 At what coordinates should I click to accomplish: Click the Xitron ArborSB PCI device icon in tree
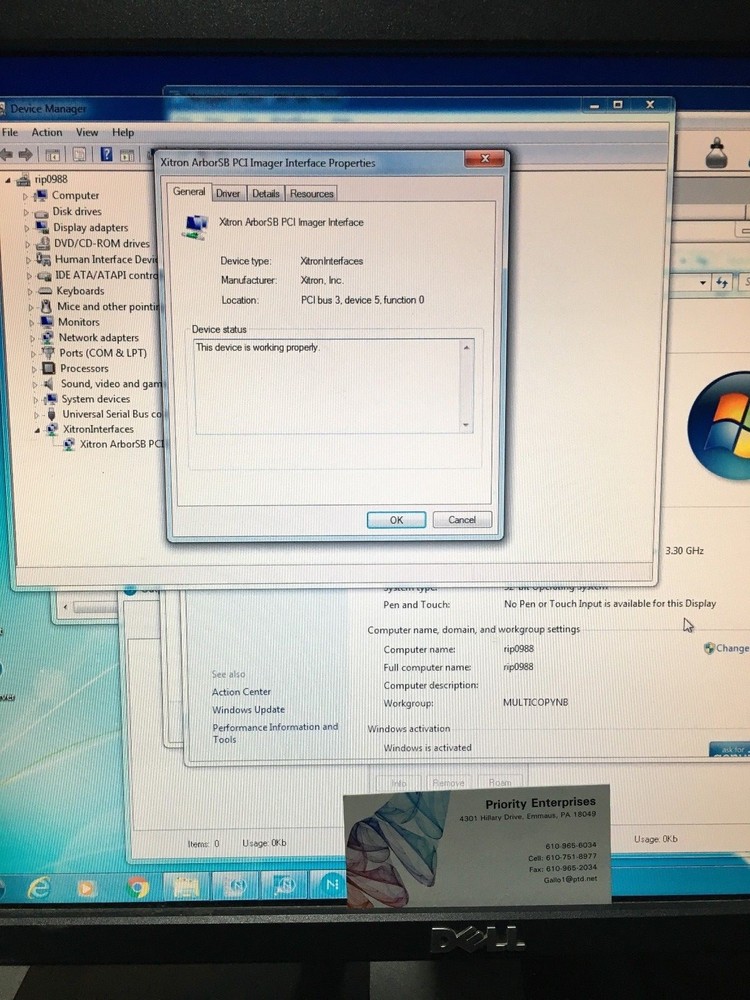[x=68, y=445]
